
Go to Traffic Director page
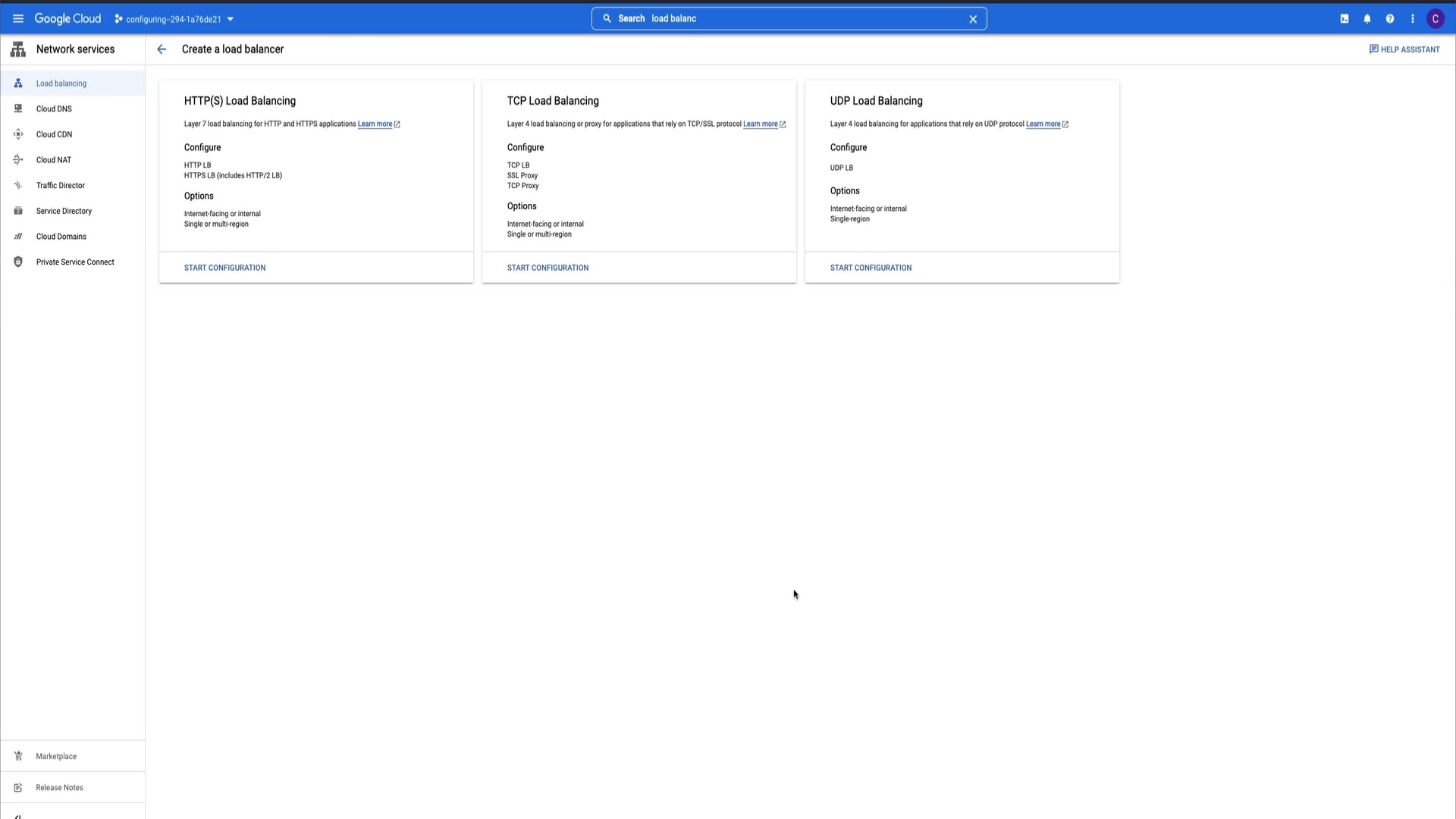coord(61,186)
